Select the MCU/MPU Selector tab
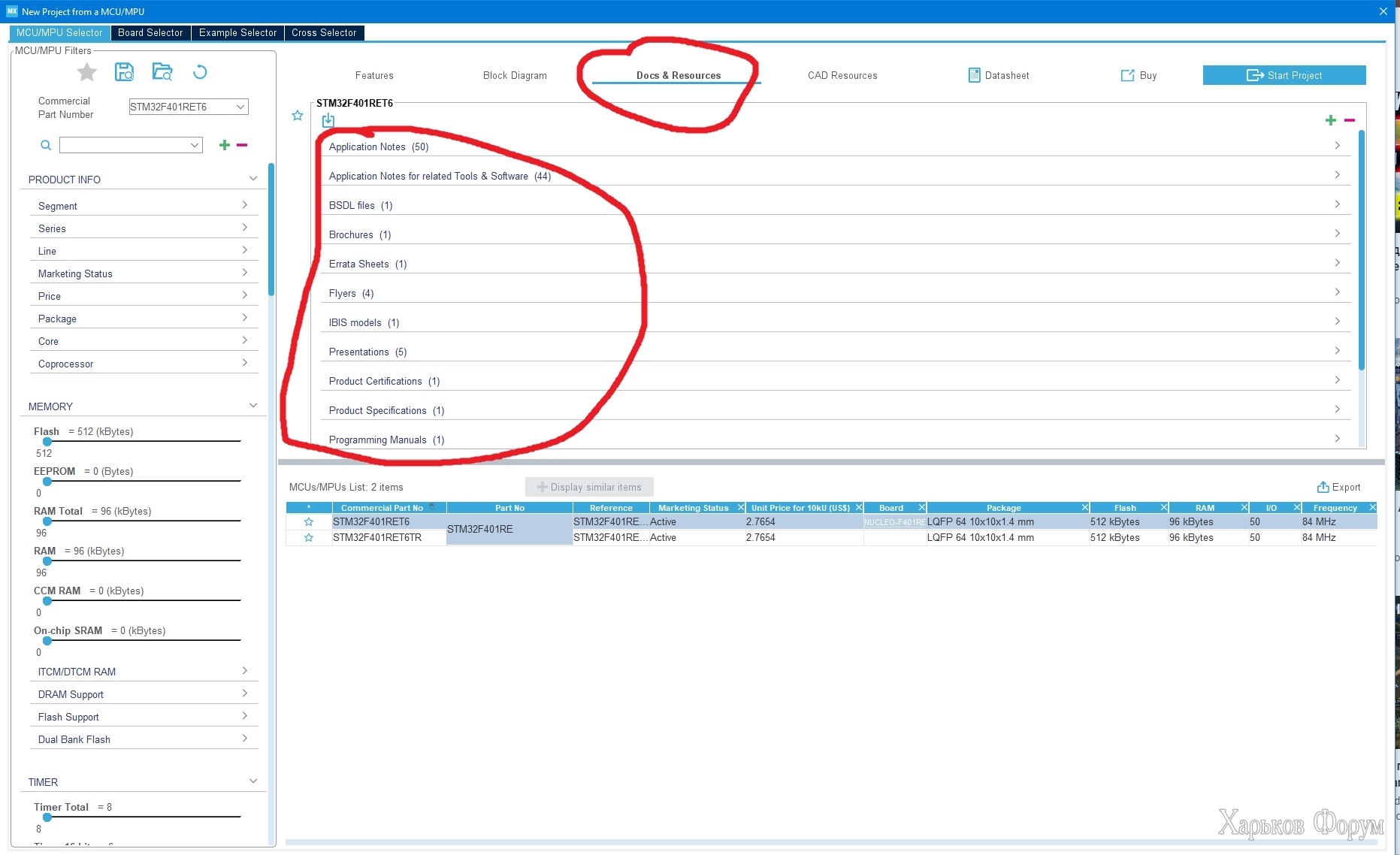This screenshot has height=855, width=1400. pyautogui.click(x=59, y=32)
